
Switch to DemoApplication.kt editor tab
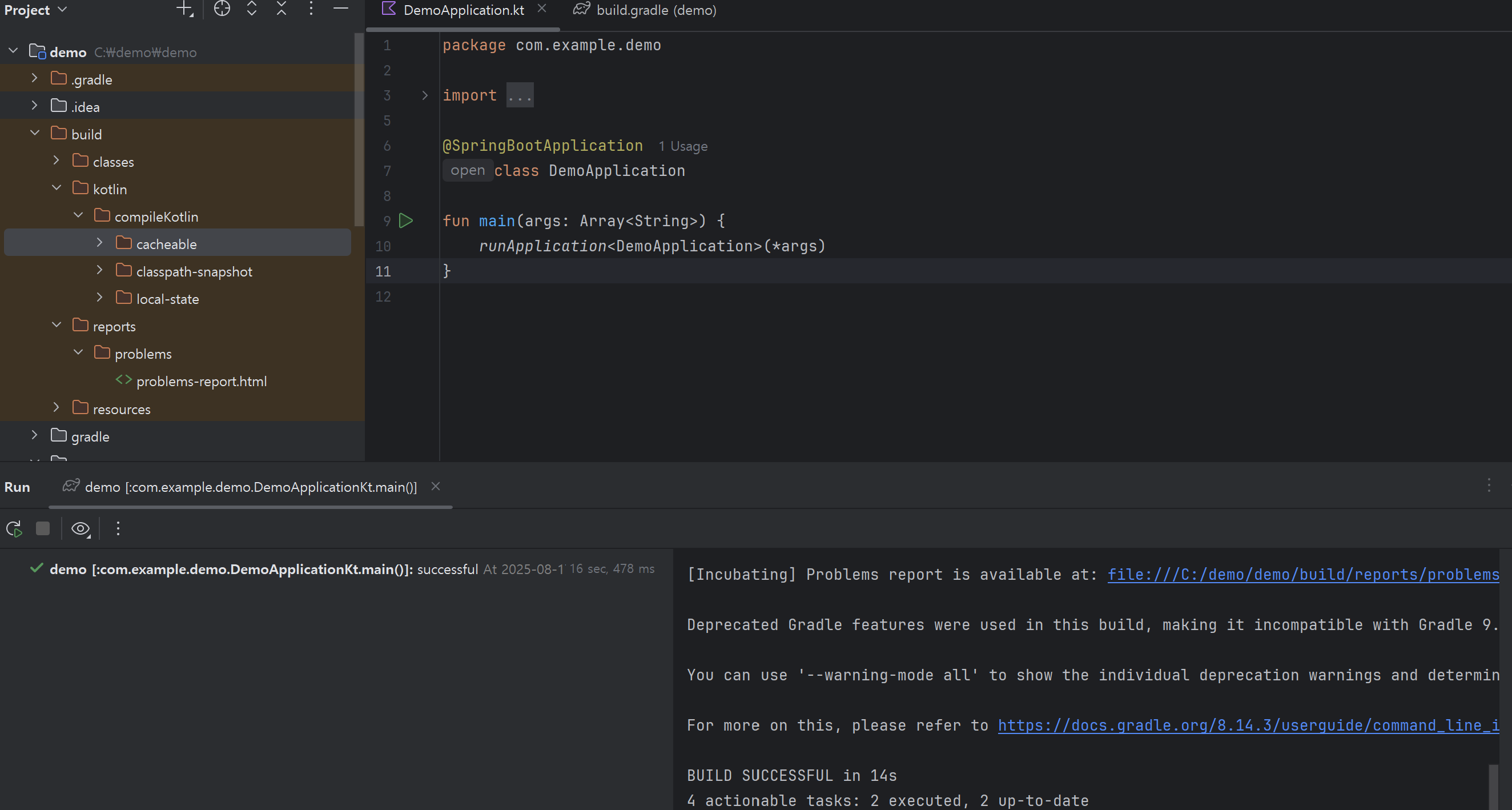pyautogui.click(x=464, y=10)
